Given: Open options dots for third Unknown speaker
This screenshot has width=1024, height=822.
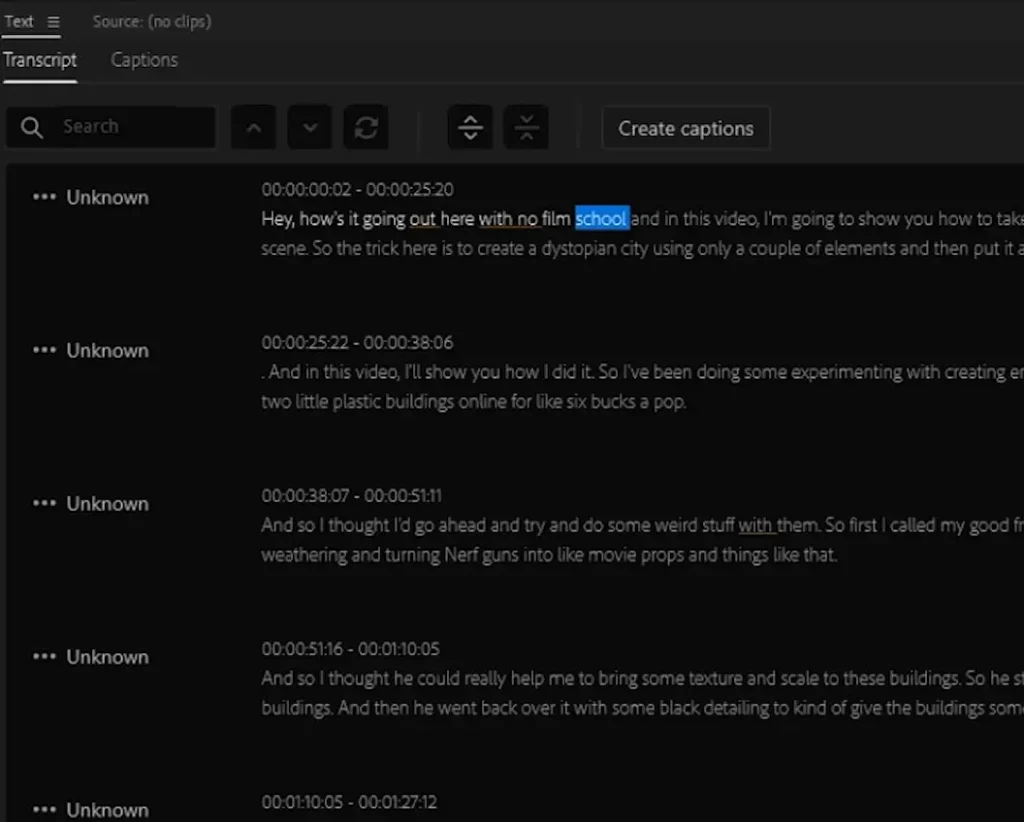Looking at the screenshot, I should click(44, 504).
